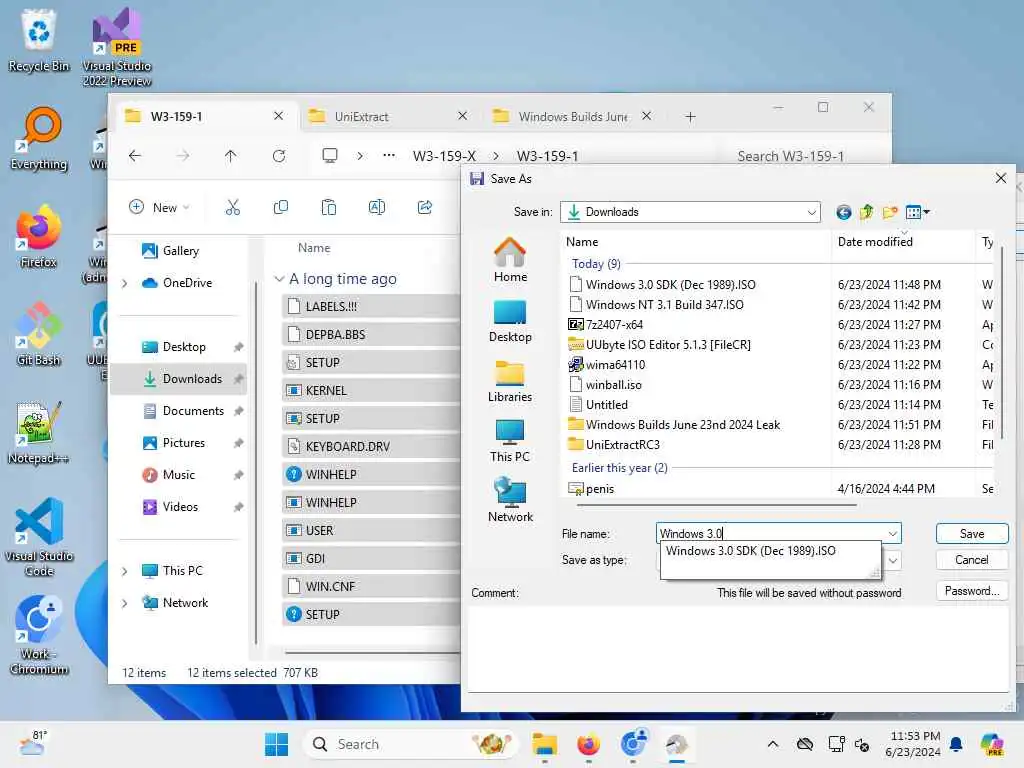This screenshot has width=1024, height=768.
Task: Expand This PC in Explorer sidebar
Action: tap(125, 571)
